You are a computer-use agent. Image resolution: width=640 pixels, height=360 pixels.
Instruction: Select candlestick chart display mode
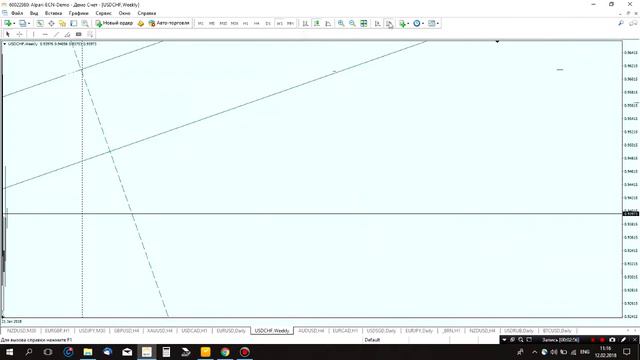(x=317, y=24)
